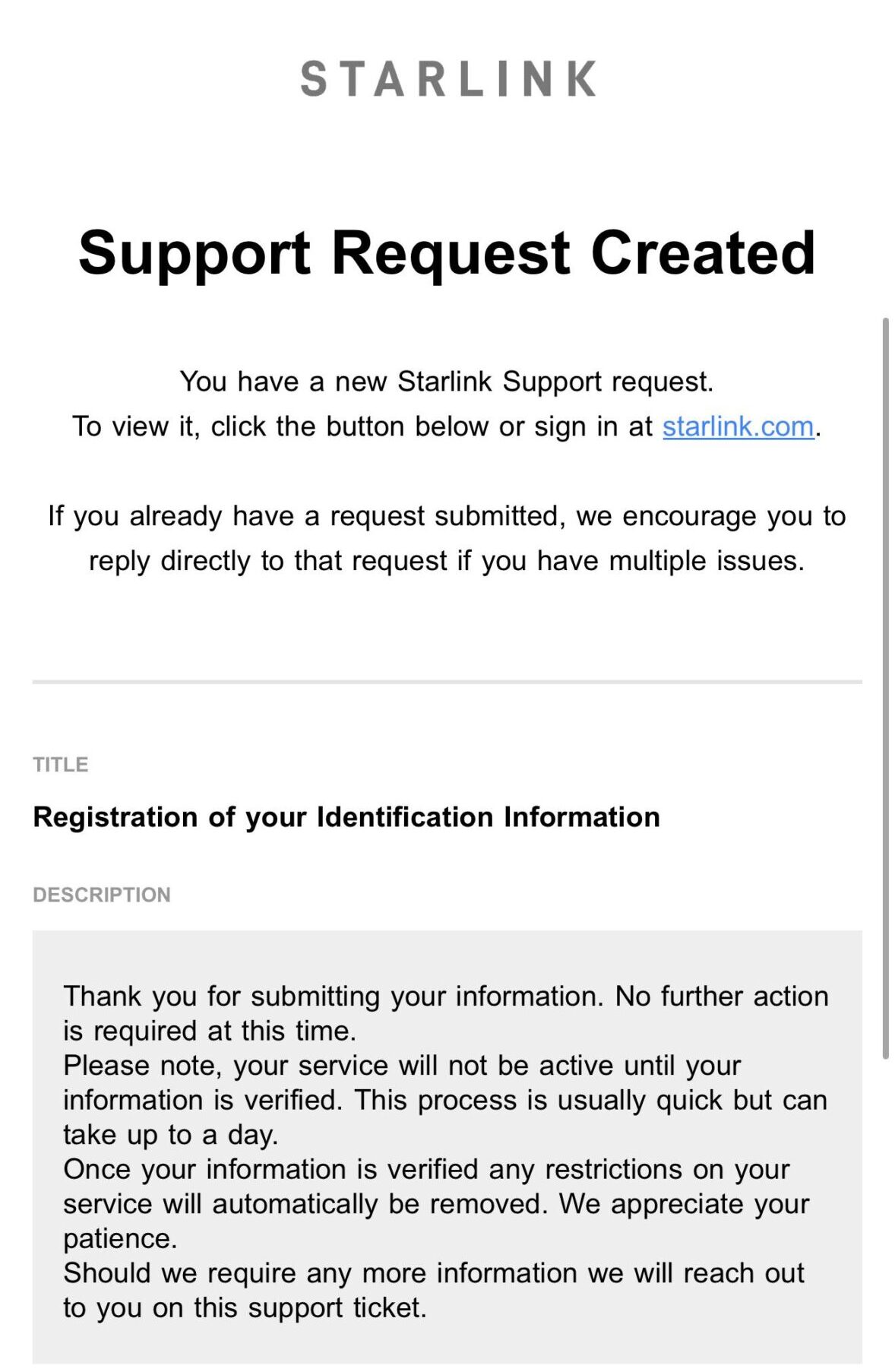Click the 'take up to a day' line
Screen dimensions: 895x1372
(171, 1135)
